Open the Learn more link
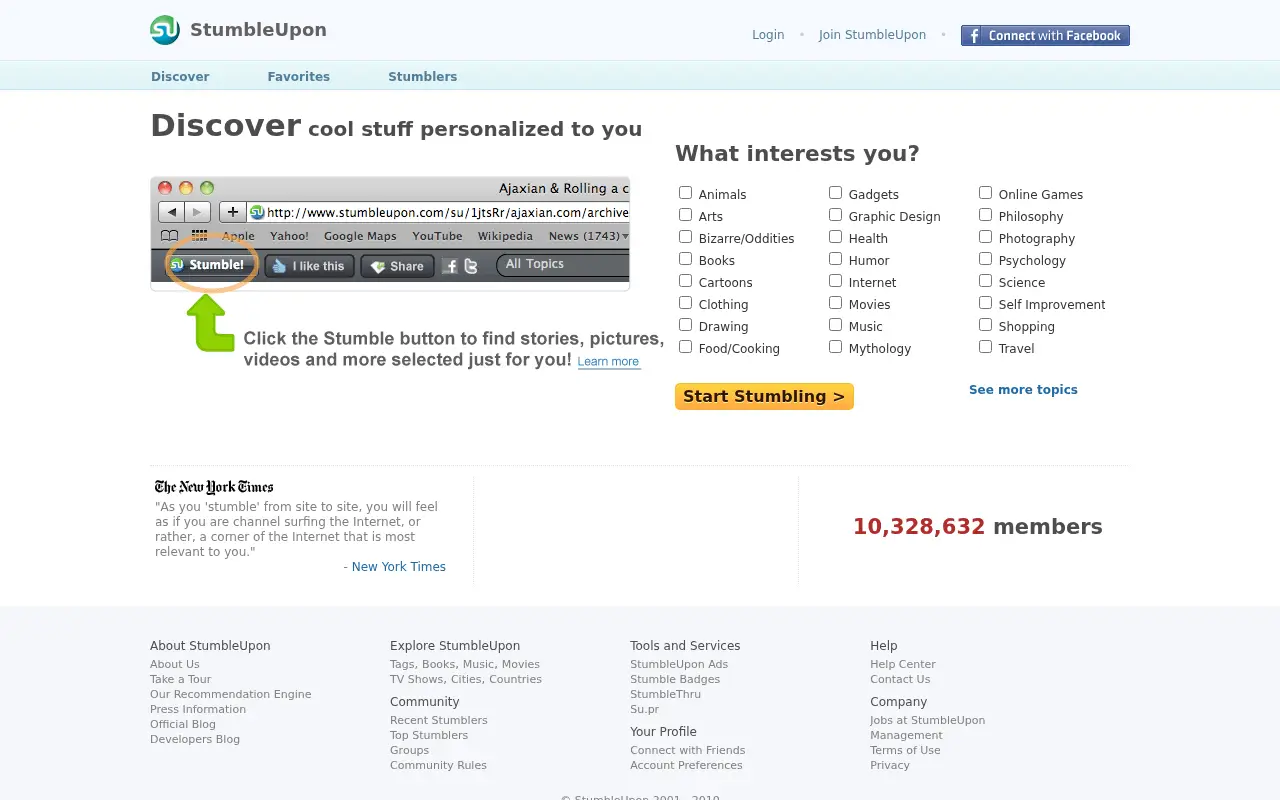1280x800 pixels. click(608, 362)
